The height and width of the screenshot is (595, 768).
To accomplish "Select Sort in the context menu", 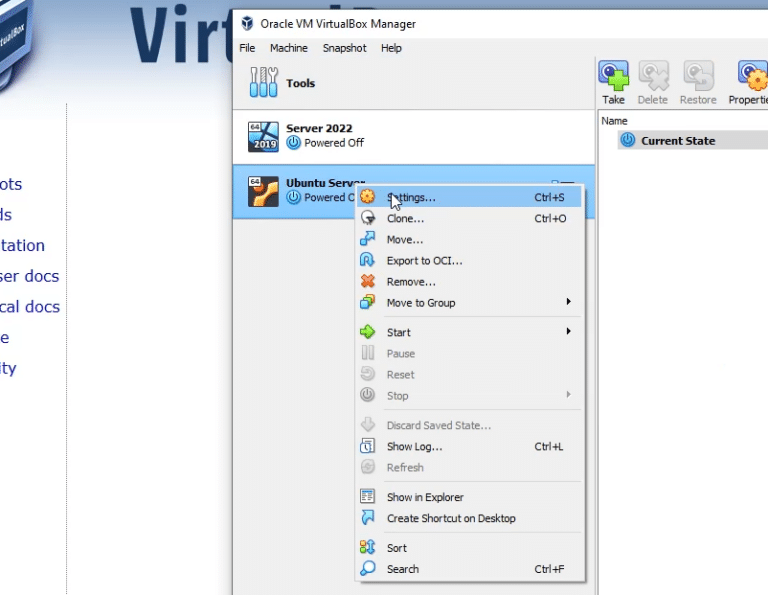I will tap(397, 548).
